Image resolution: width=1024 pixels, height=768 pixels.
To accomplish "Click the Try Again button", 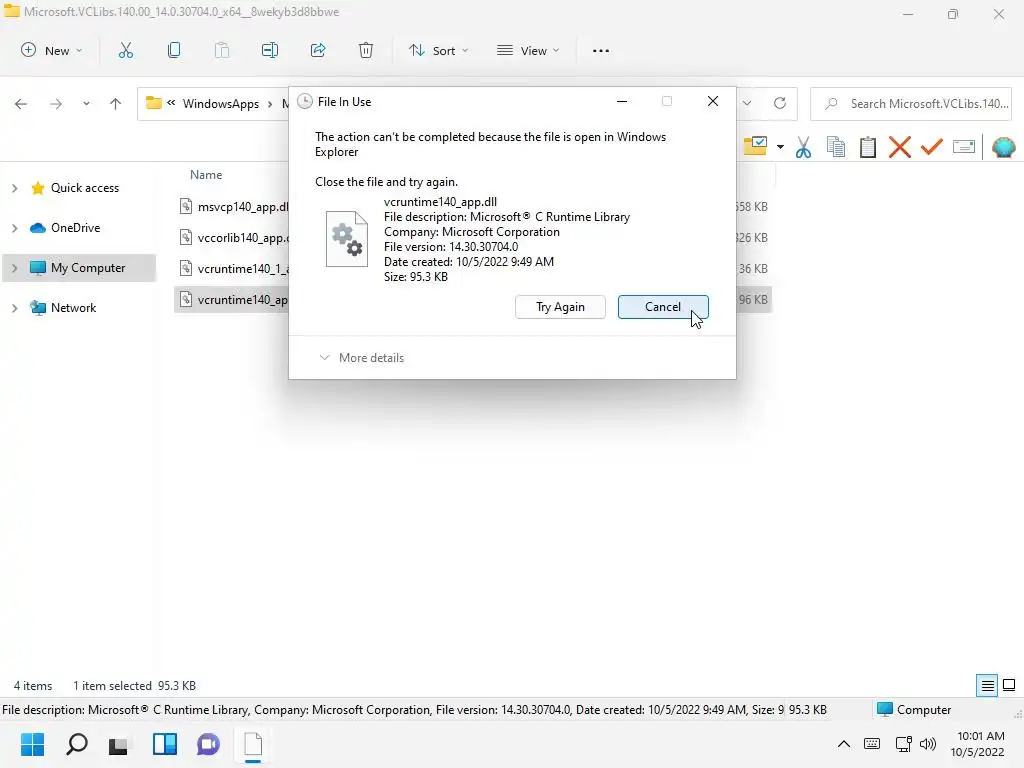I will point(560,307).
